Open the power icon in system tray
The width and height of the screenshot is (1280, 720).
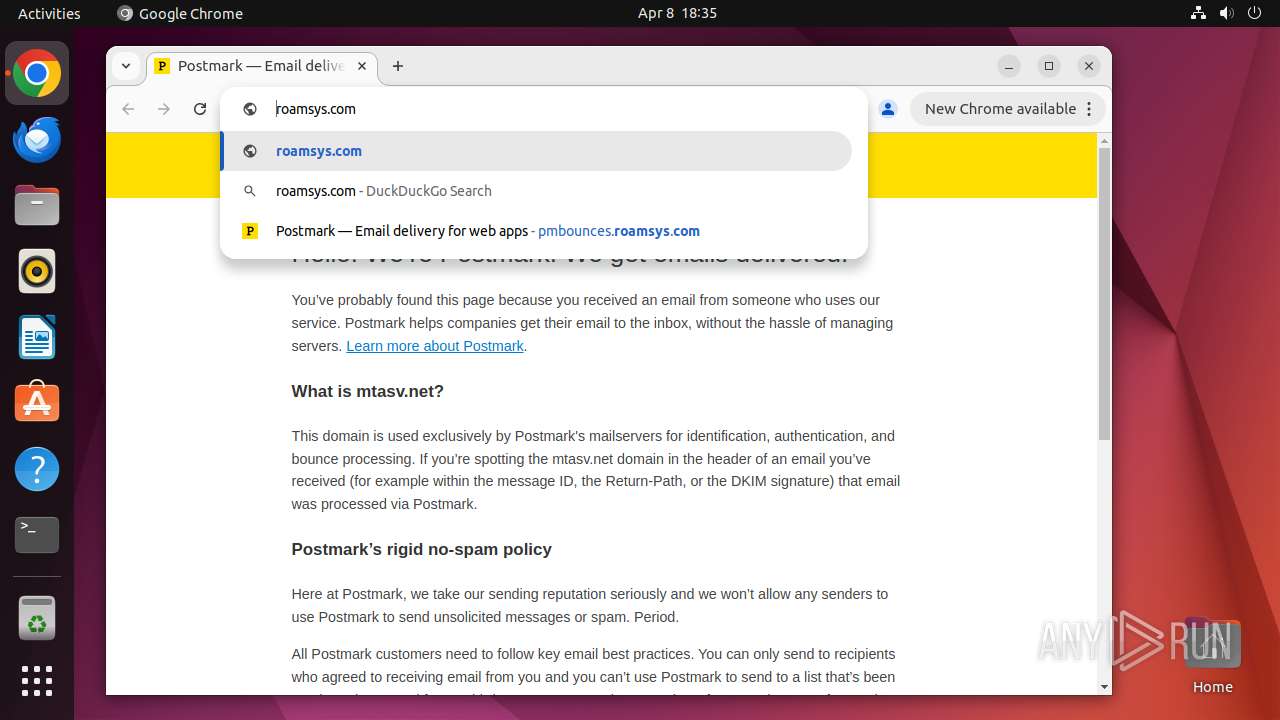click(x=1254, y=13)
